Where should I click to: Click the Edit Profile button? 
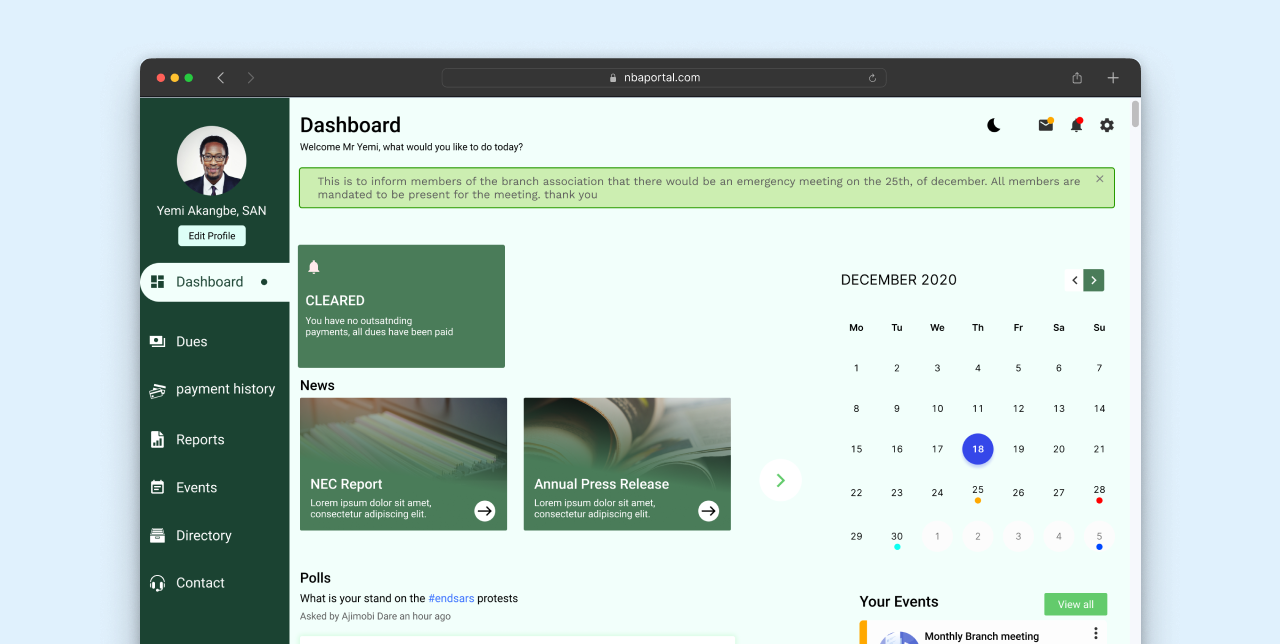tap(212, 236)
